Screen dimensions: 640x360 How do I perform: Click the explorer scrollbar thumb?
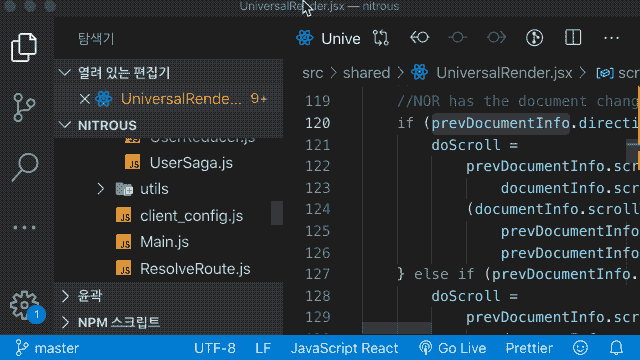click(277, 213)
